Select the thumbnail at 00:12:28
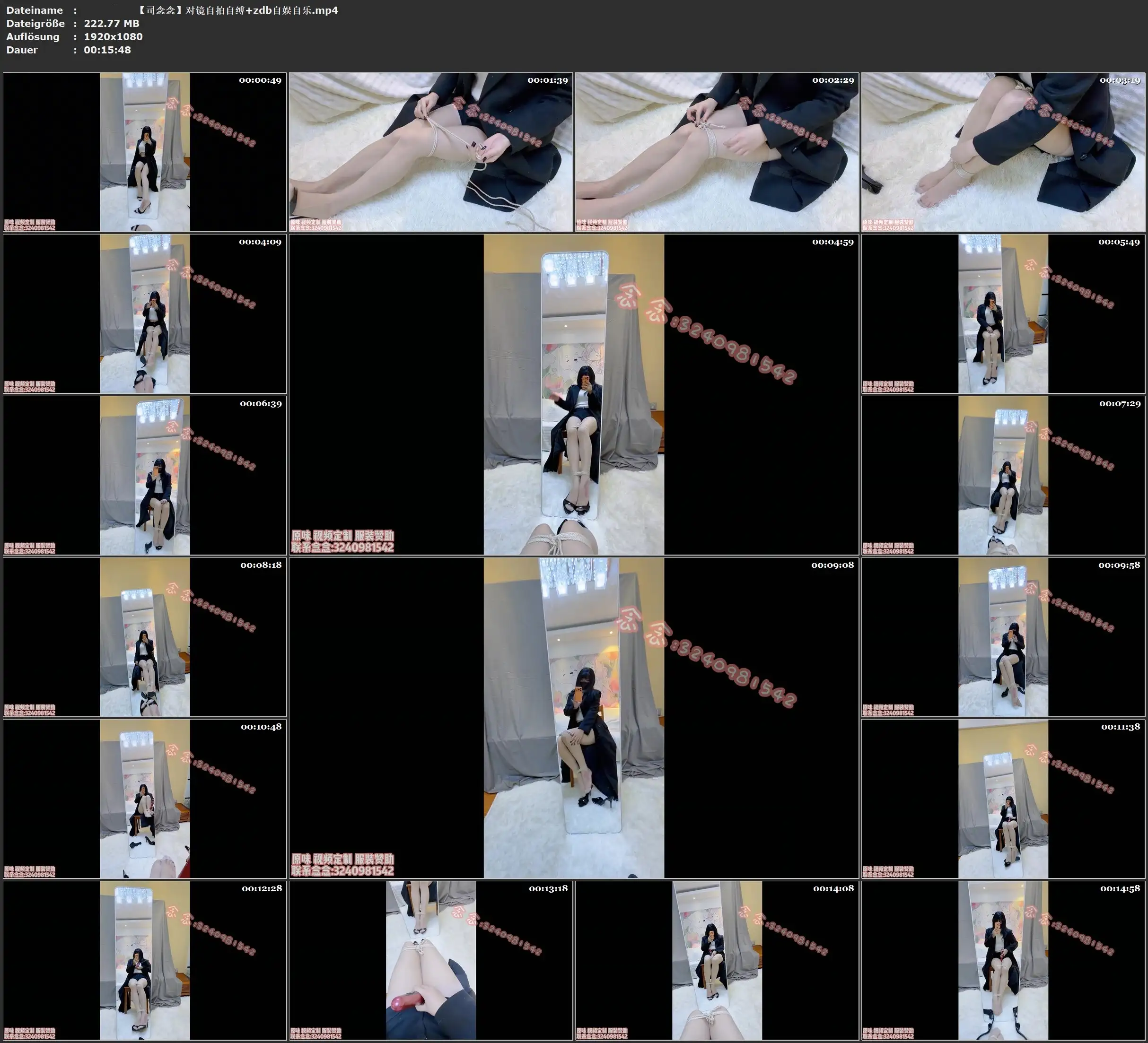The image size is (1148, 1043). pyautogui.click(x=145, y=960)
